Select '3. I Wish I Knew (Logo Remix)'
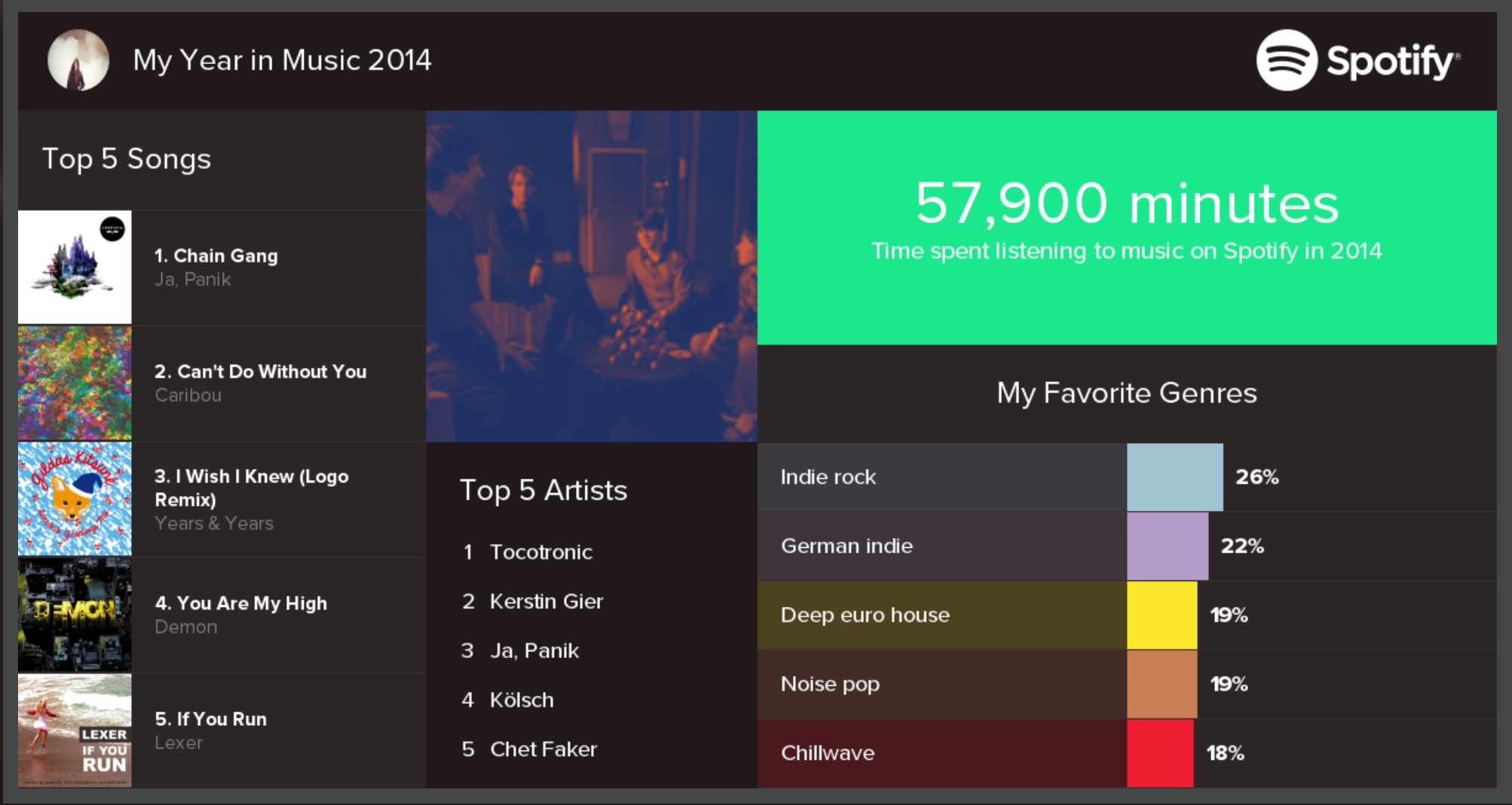 tap(252, 488)
